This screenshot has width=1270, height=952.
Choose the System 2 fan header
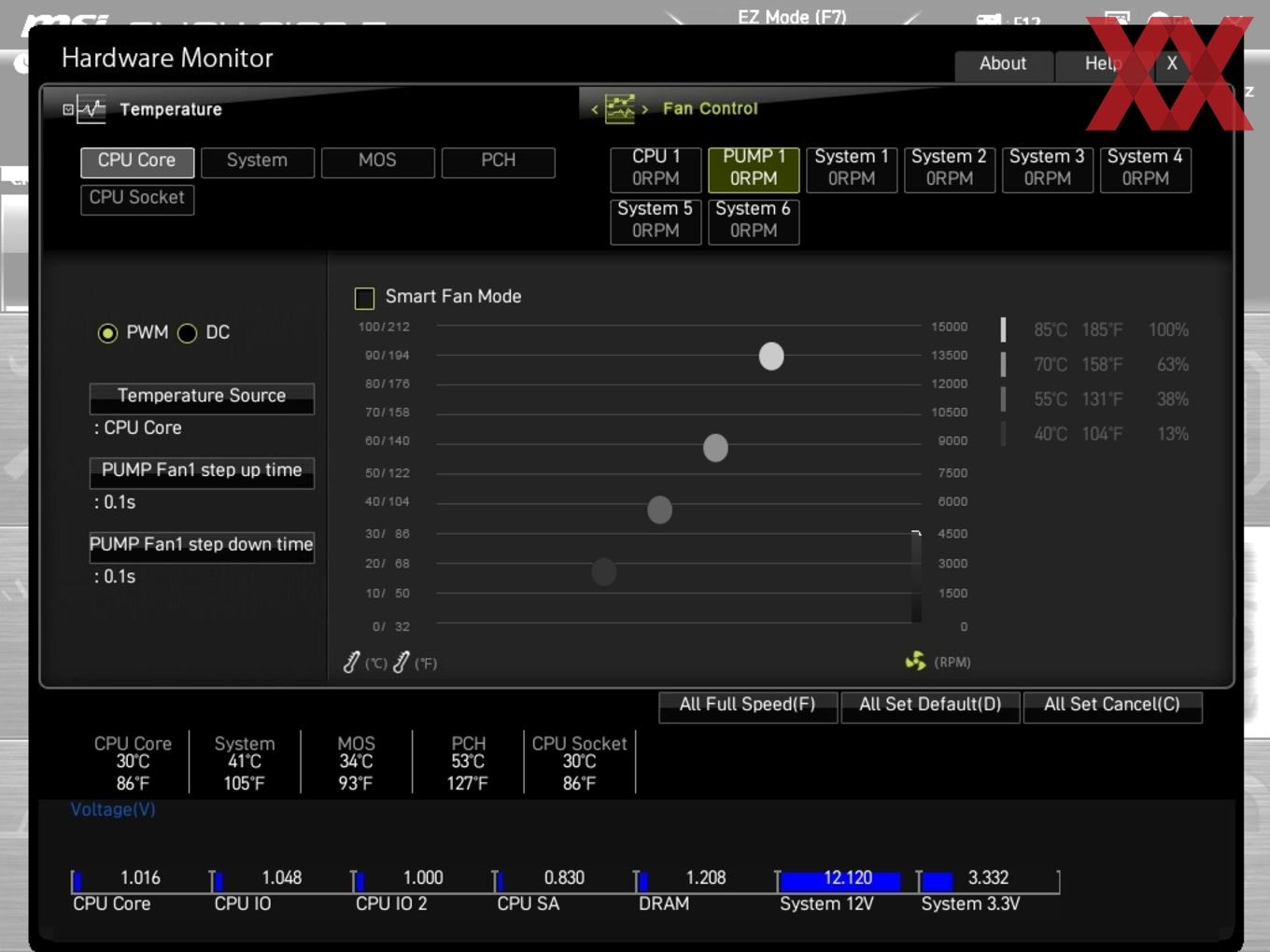point(950,169)
